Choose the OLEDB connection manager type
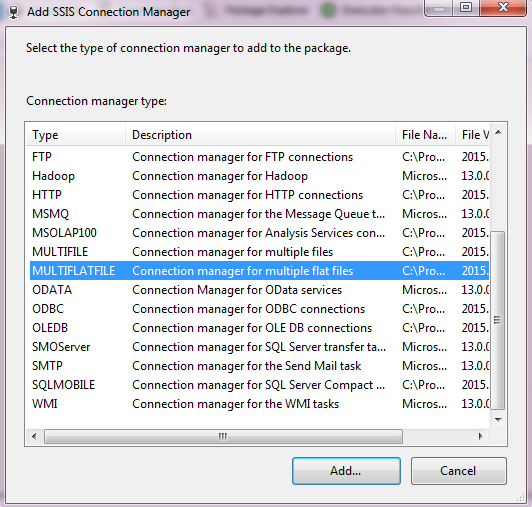 (259, 328)
